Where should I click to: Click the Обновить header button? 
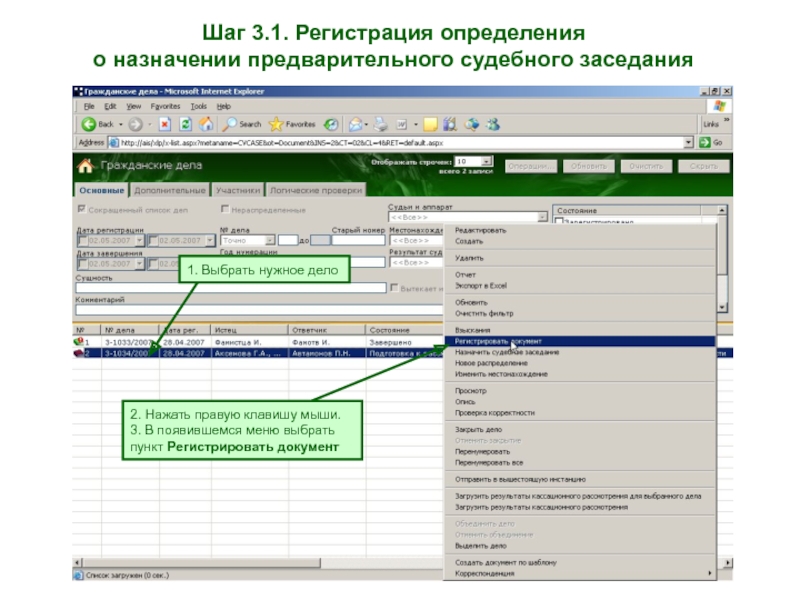[x=589, y=166]
